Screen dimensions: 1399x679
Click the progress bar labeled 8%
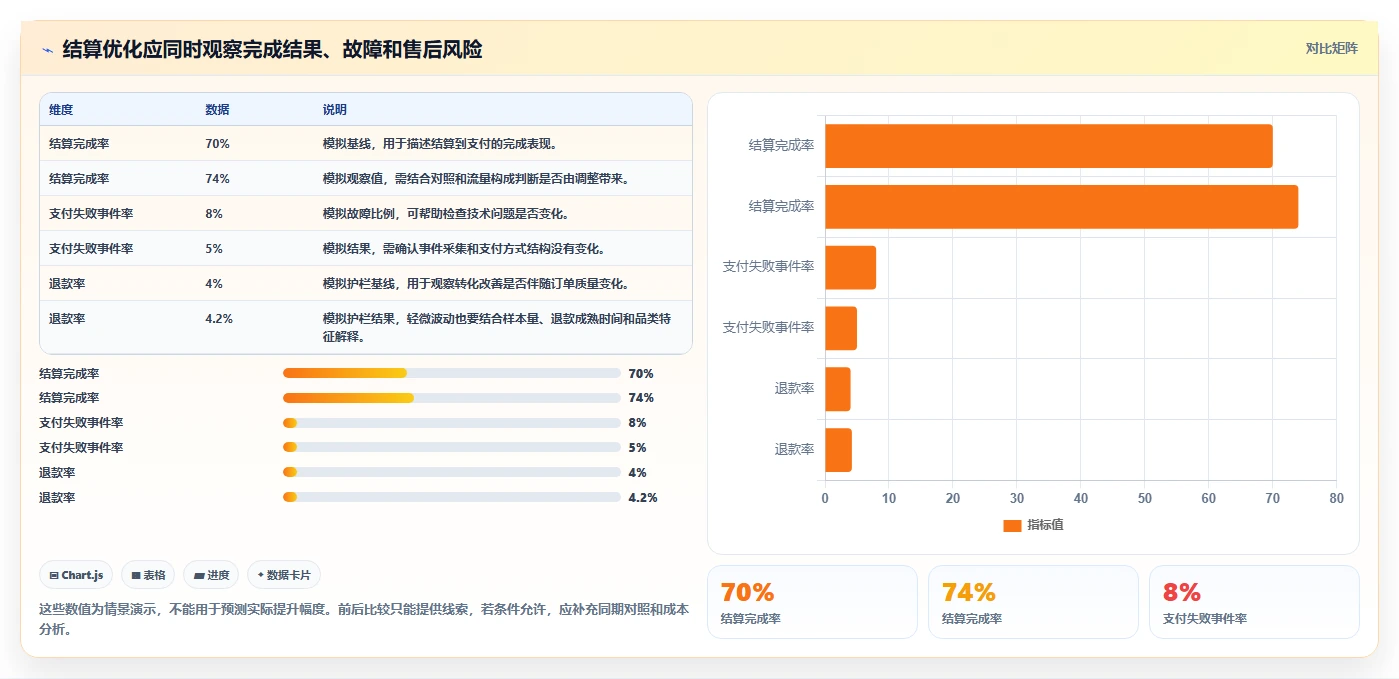pos(452,423)
